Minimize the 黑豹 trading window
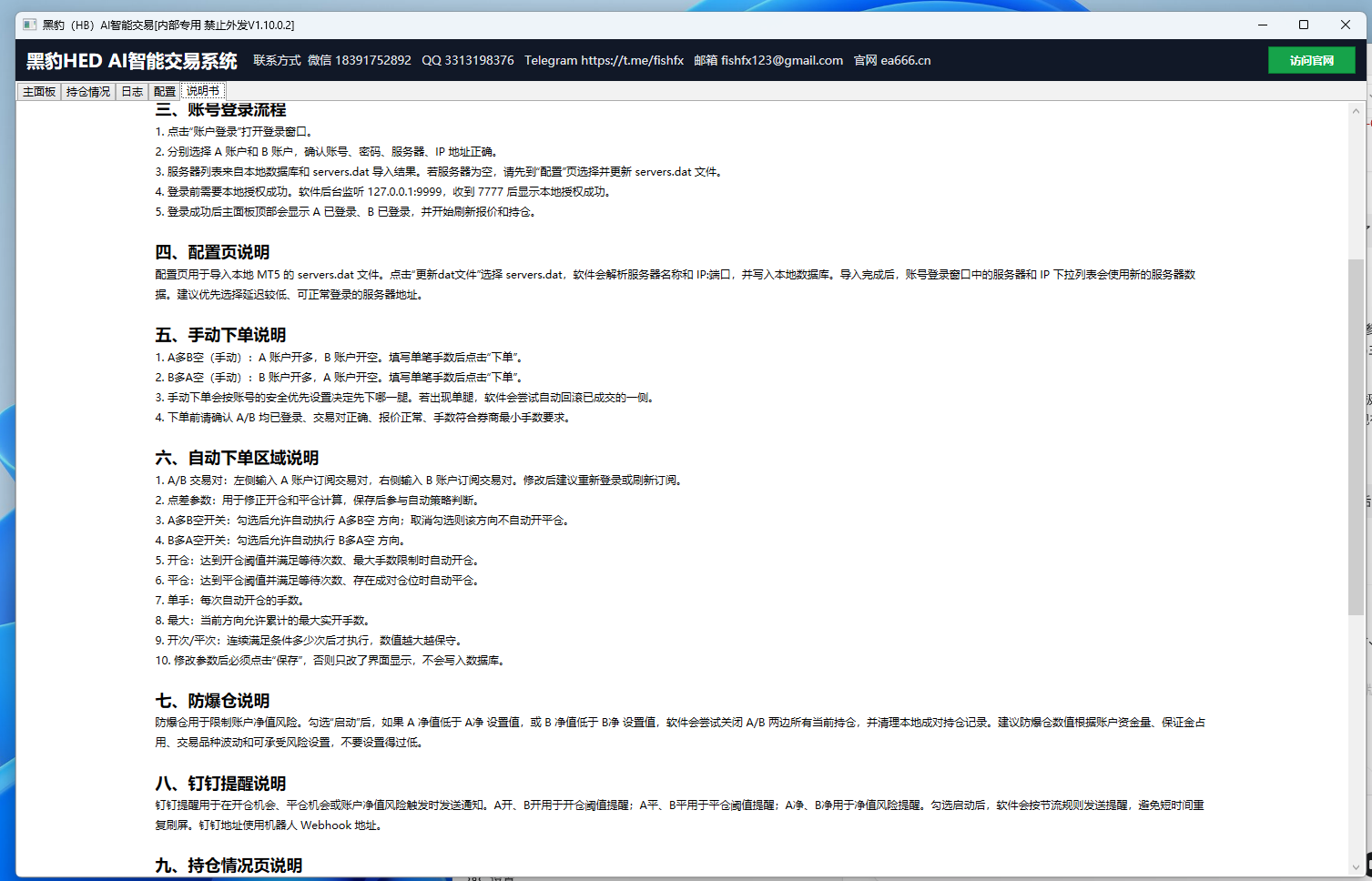The width and height of the screenshot is (1372, 881). tap(1263, 25)
